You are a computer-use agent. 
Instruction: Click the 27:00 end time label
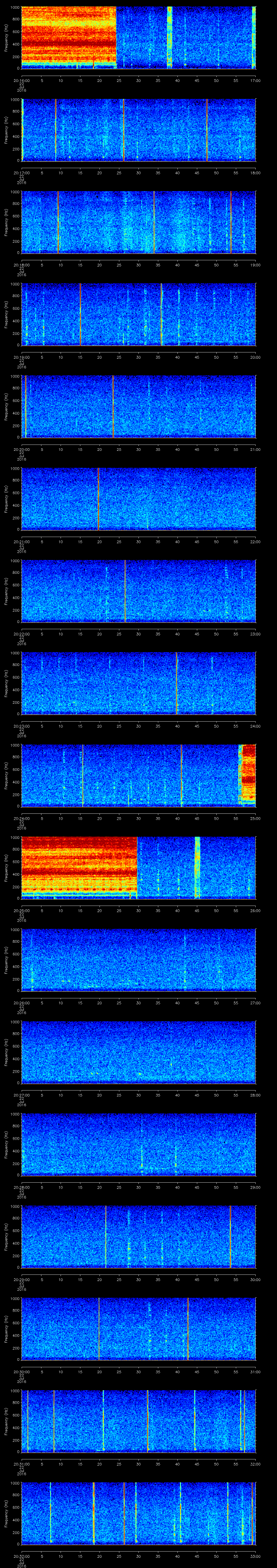(255, 1003)
